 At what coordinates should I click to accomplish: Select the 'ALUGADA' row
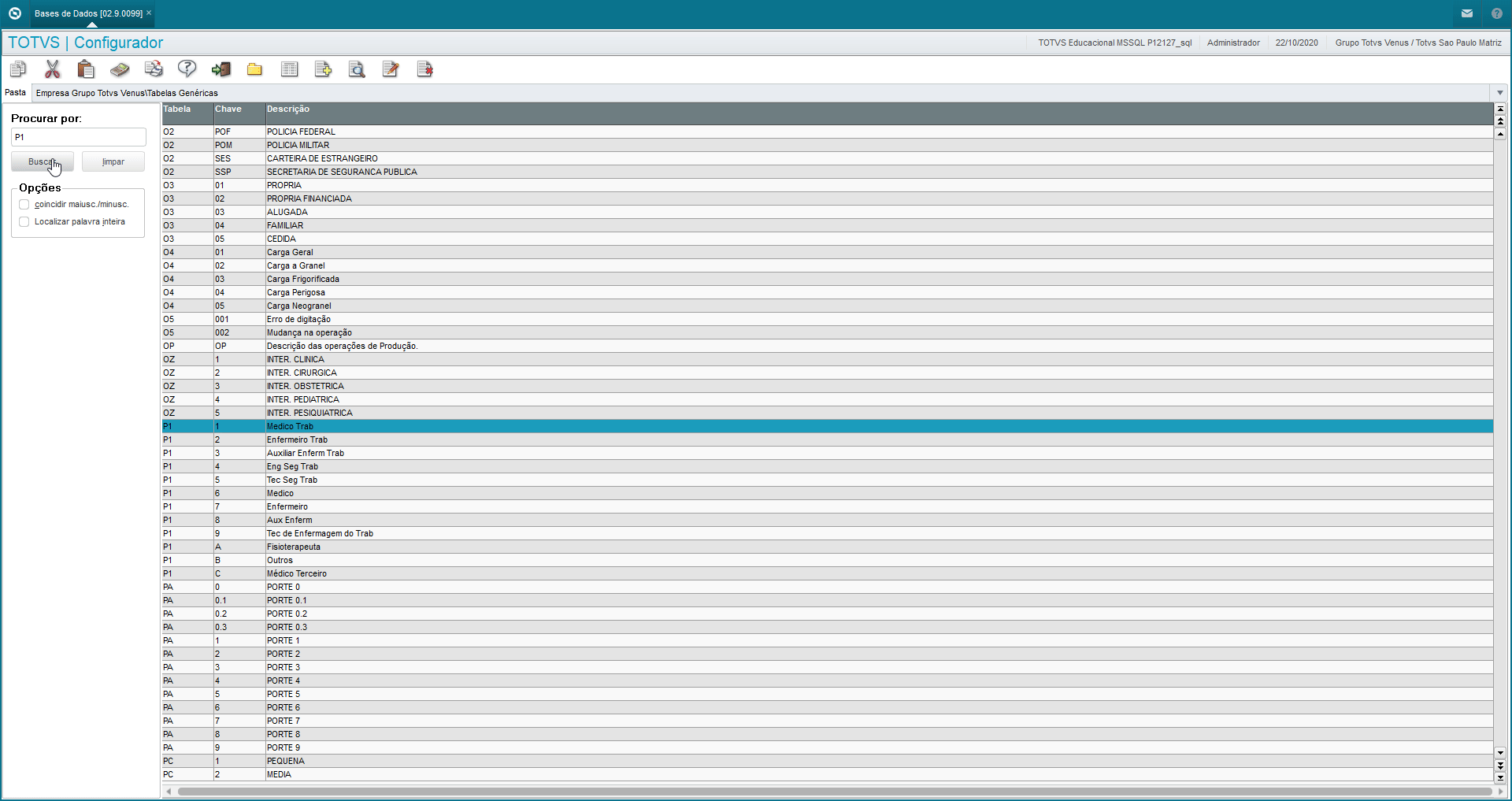[828, 213]
